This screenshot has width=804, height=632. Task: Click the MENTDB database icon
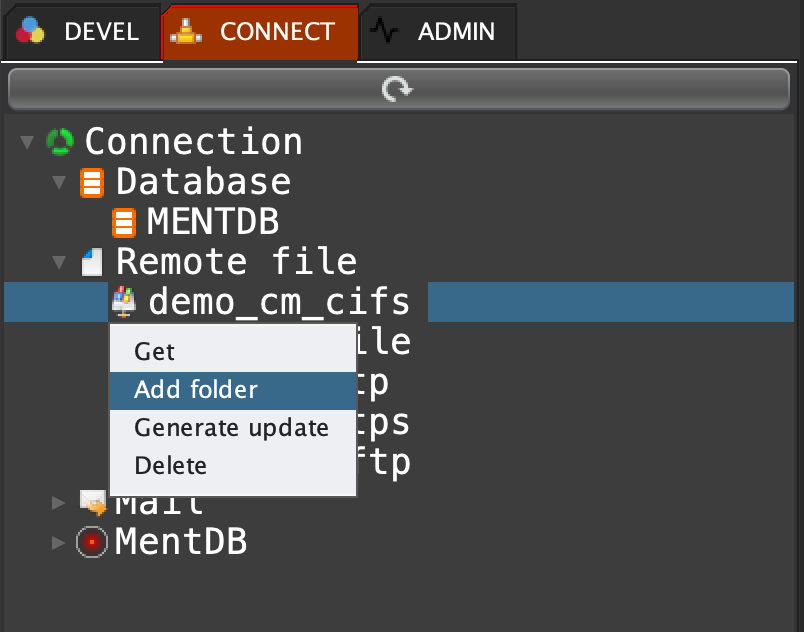point(124,222)
